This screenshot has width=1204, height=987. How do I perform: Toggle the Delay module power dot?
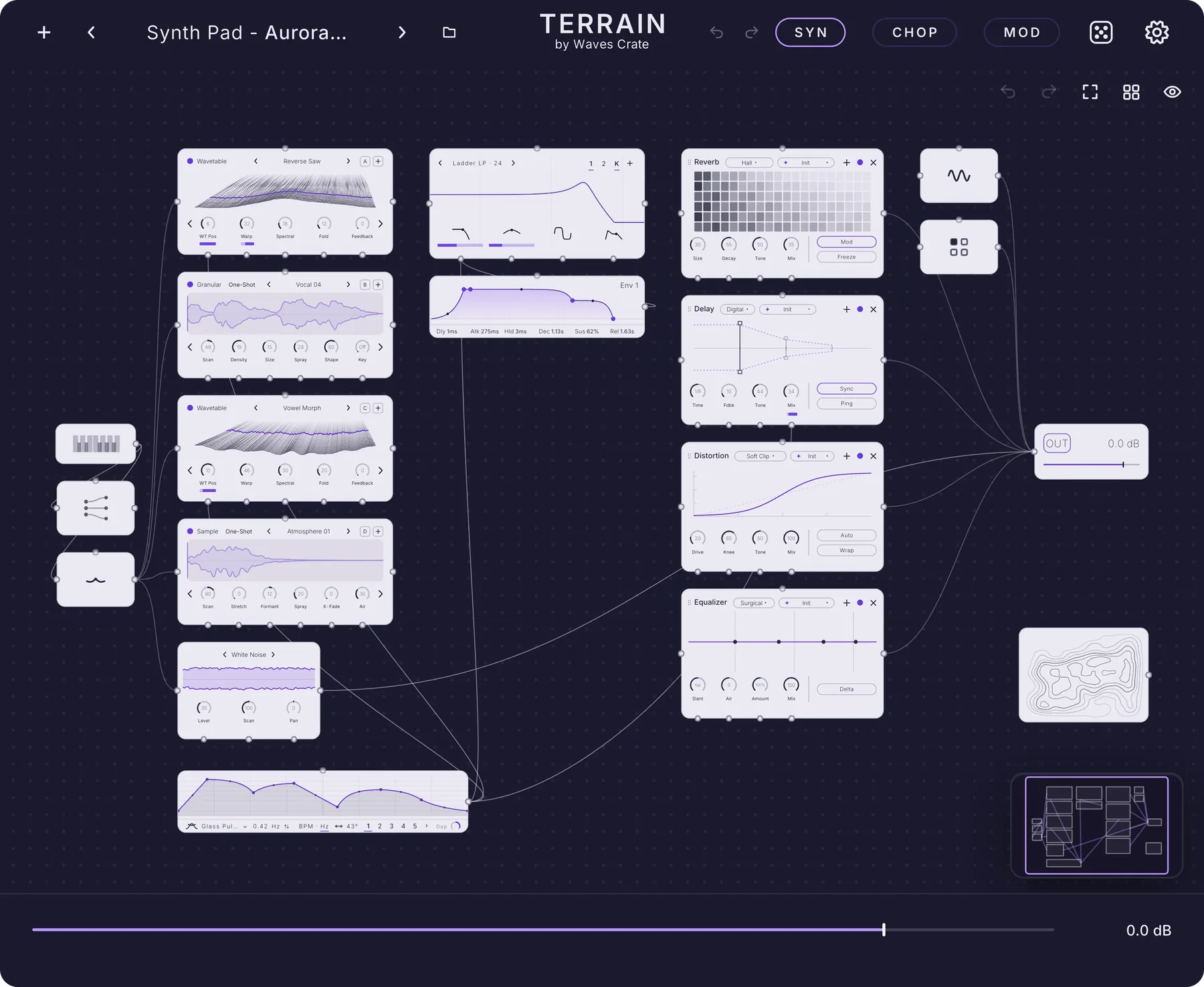click(860, 309)
